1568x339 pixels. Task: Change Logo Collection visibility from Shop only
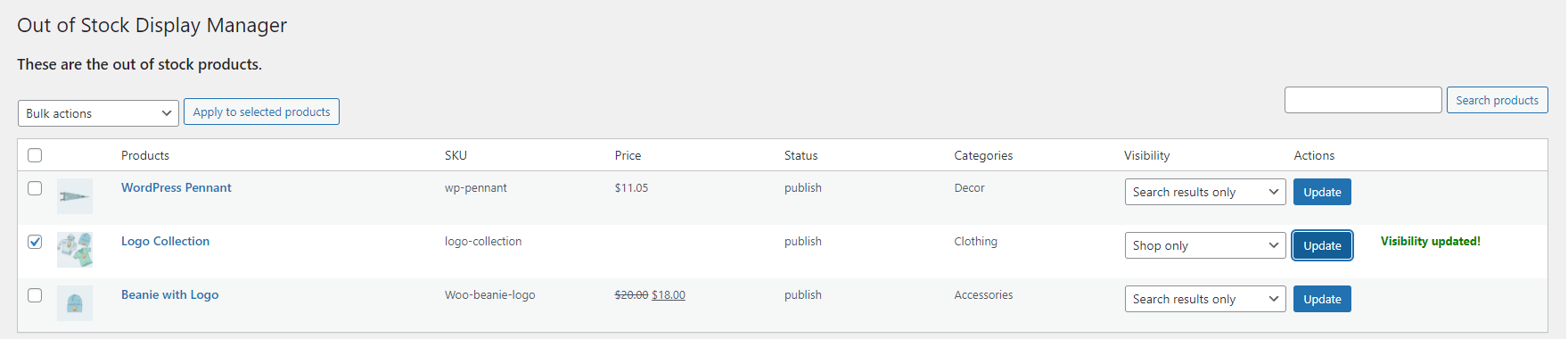click(1205, 245)
